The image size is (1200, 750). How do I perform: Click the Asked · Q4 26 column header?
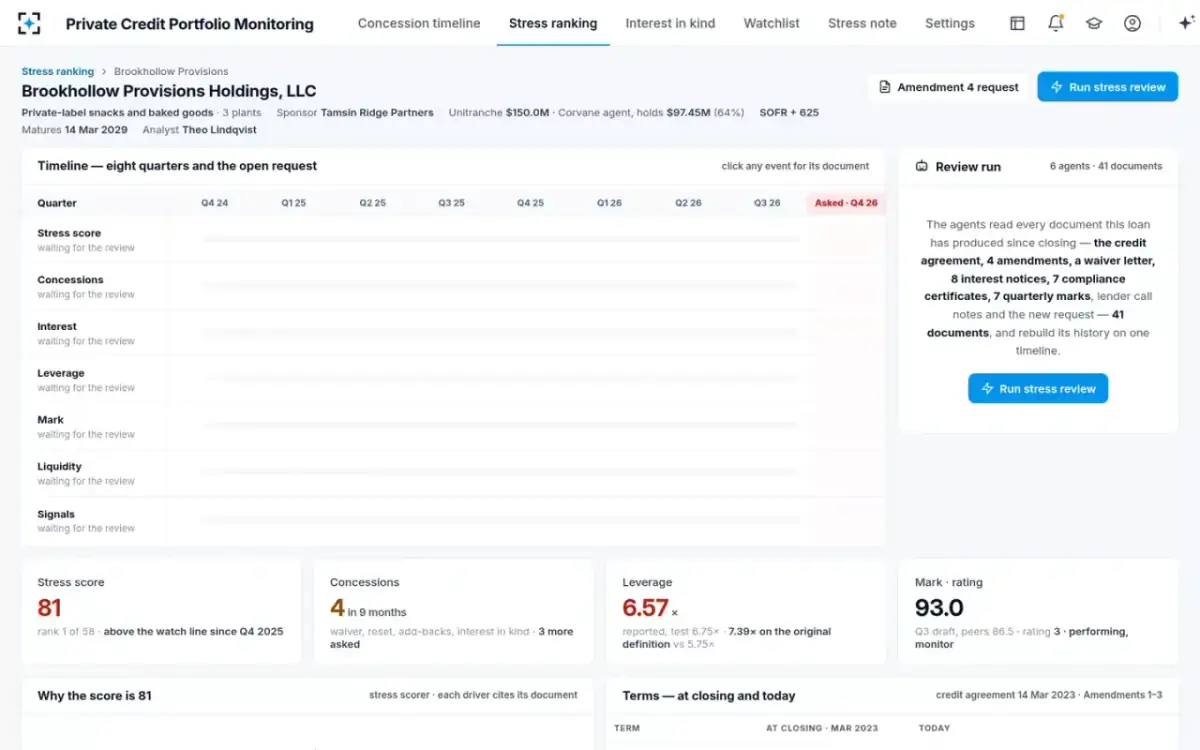(846, 203)
